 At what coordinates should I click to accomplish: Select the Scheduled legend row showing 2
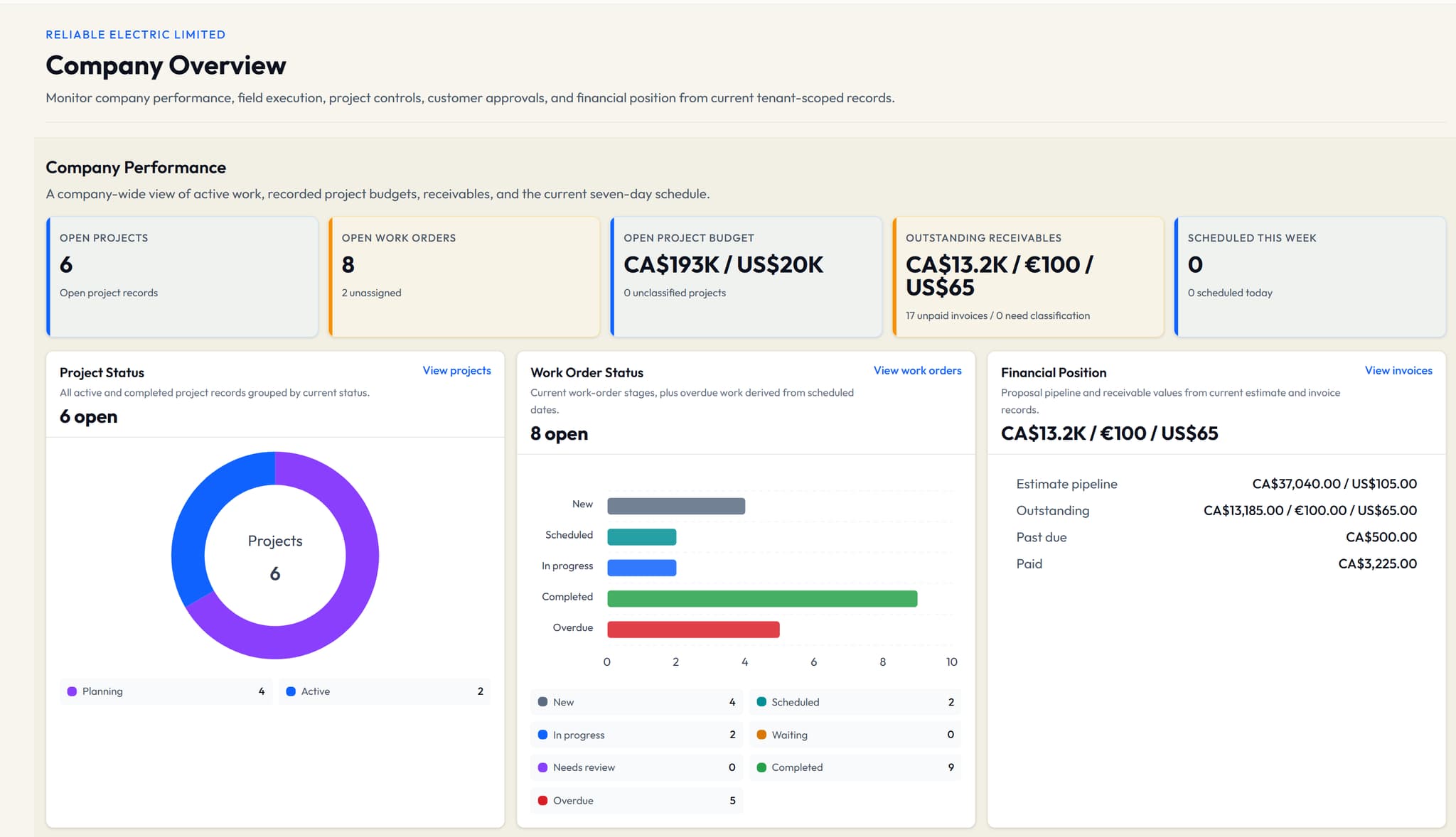tap(855, 702)
